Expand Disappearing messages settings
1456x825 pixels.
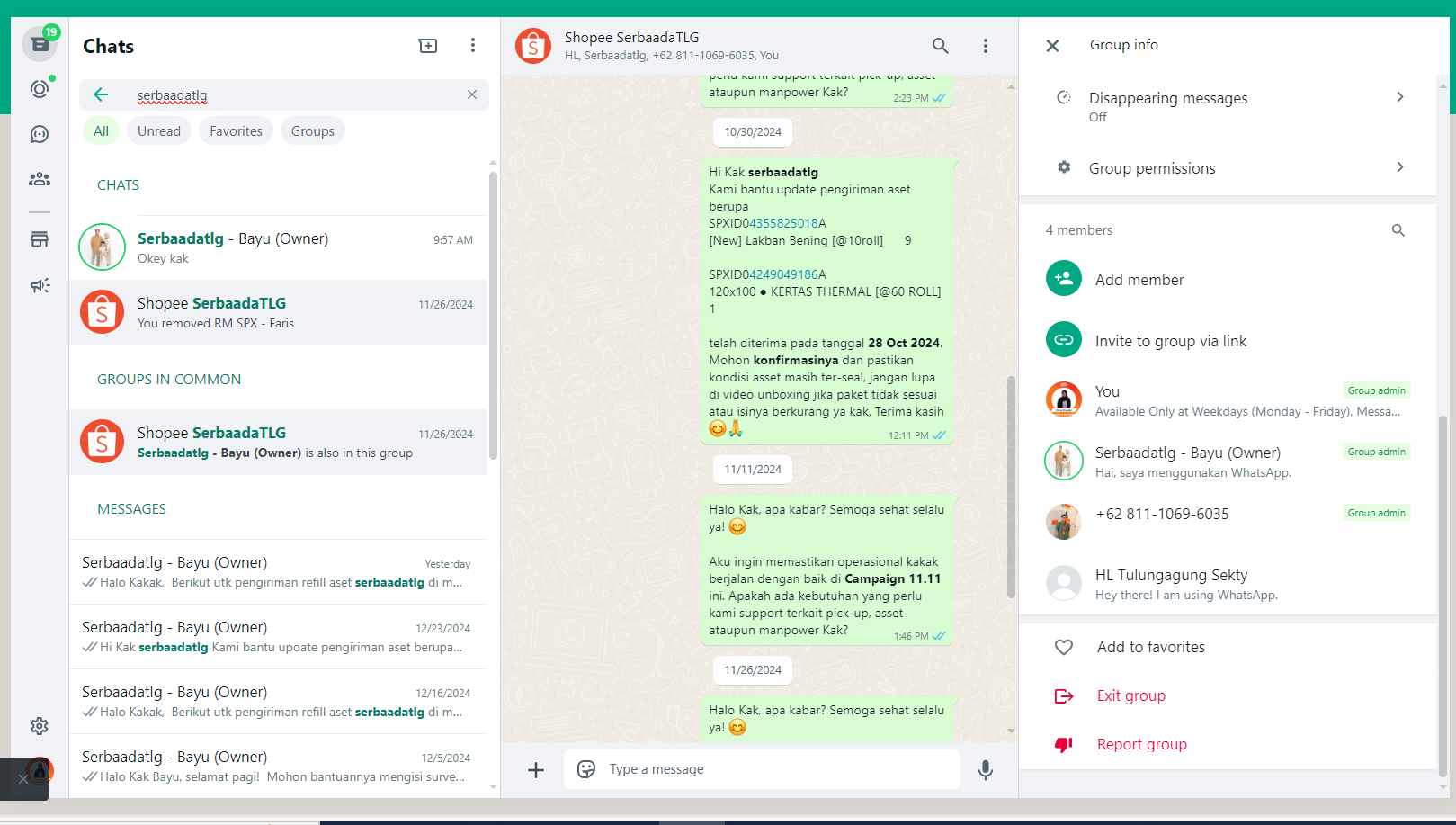(x=1228, y=106)
